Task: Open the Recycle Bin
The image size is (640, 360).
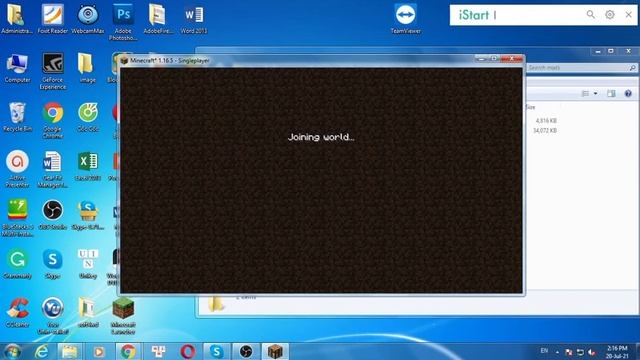Action: (x=17, y=117)
